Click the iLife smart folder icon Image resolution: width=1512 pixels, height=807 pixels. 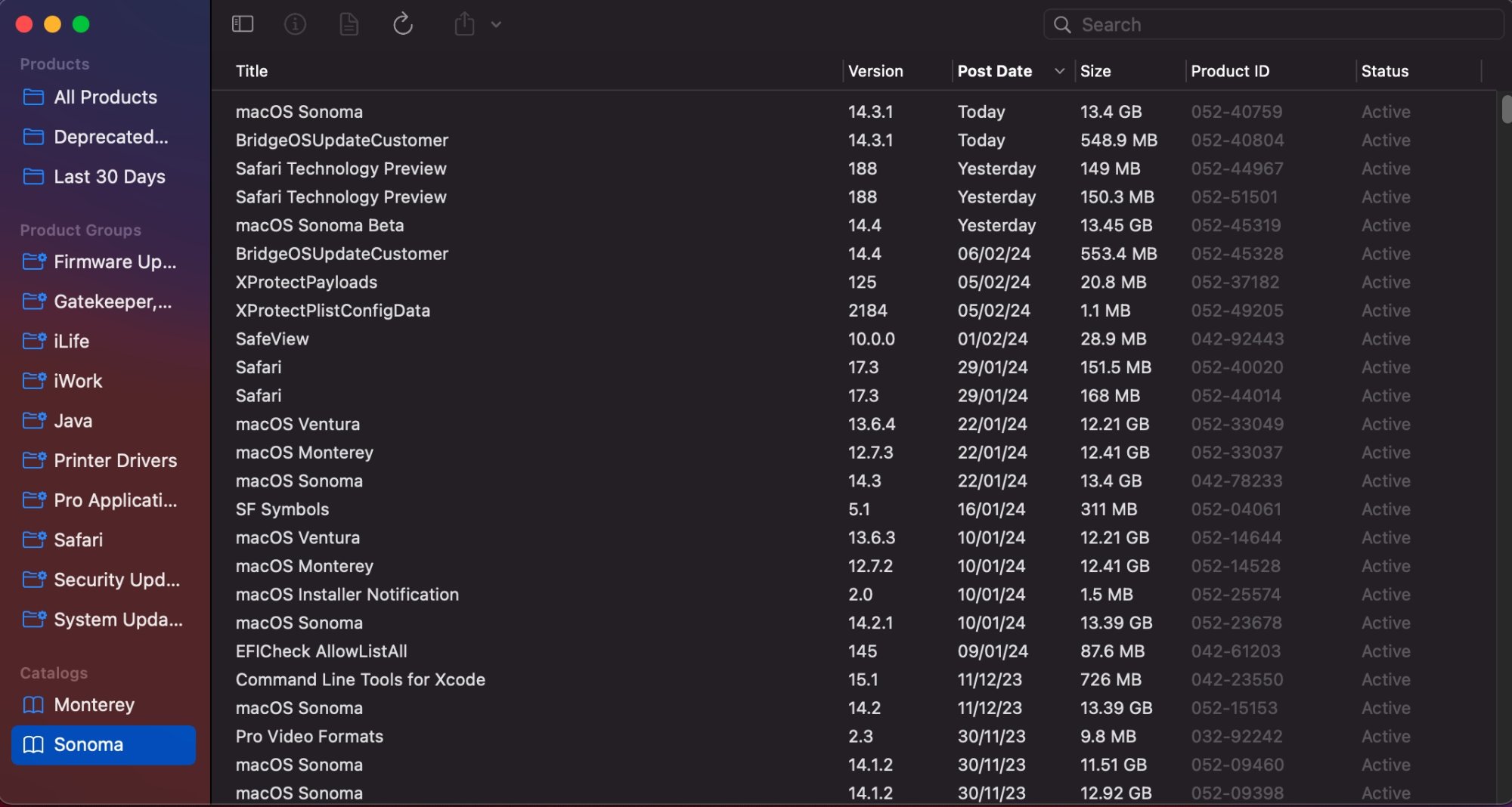click(34, 341)
